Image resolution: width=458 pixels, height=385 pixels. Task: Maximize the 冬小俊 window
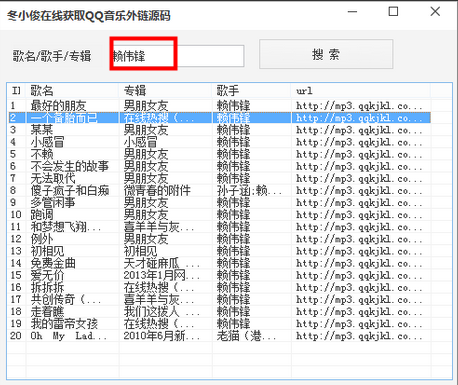click(393, 12)
